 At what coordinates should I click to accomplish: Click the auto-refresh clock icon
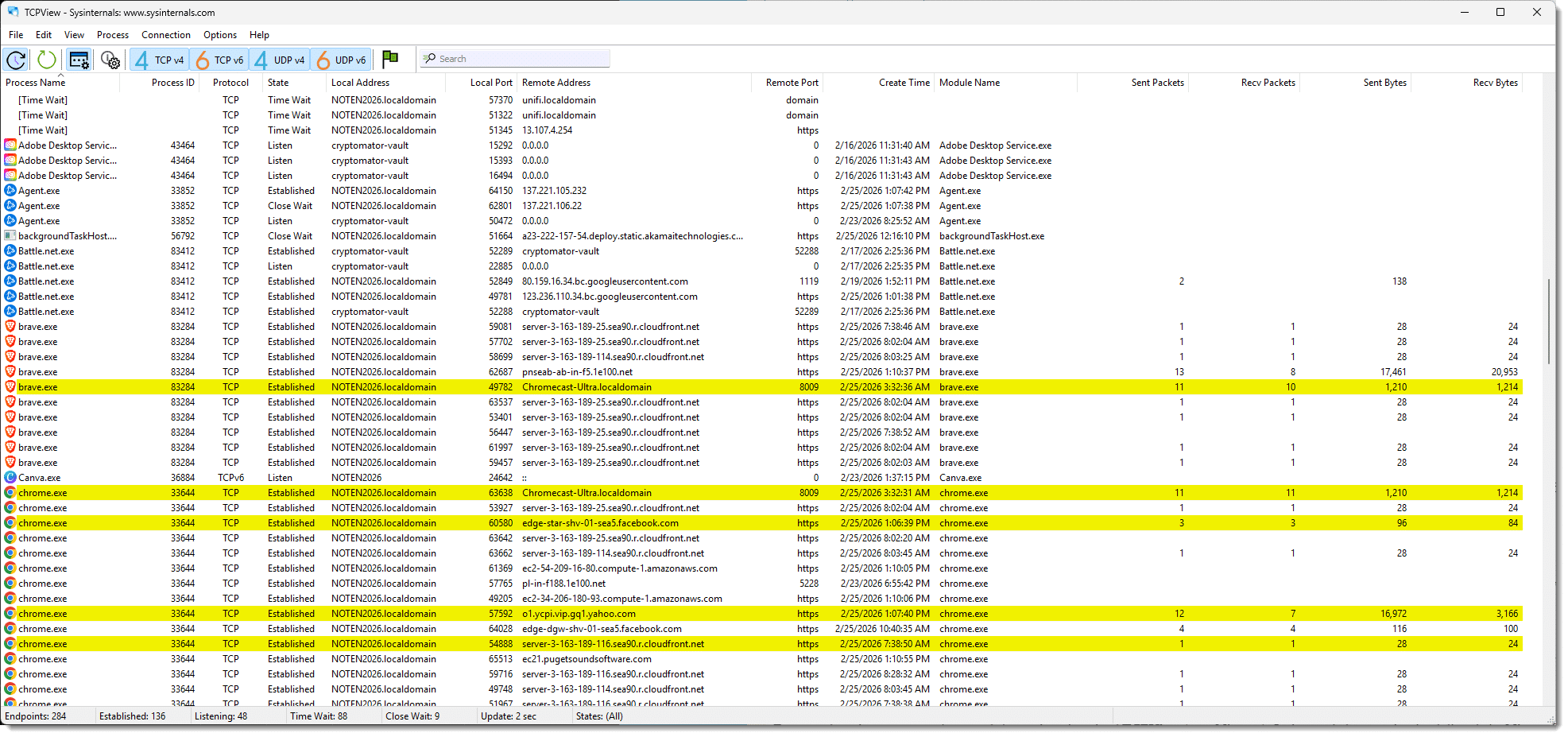pos(16,60)
